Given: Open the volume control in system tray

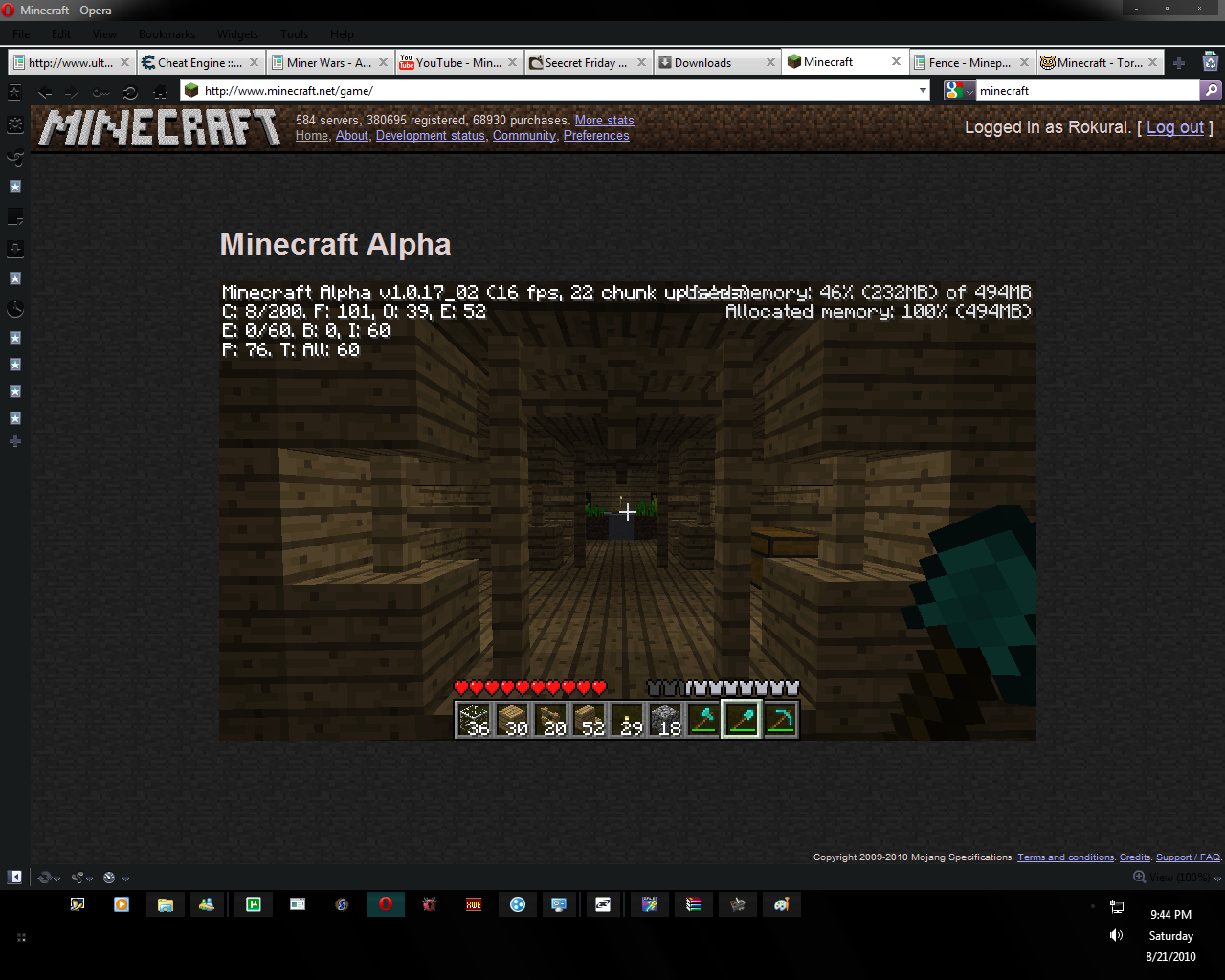Looking at the screenshot, I should [1116, 935].
